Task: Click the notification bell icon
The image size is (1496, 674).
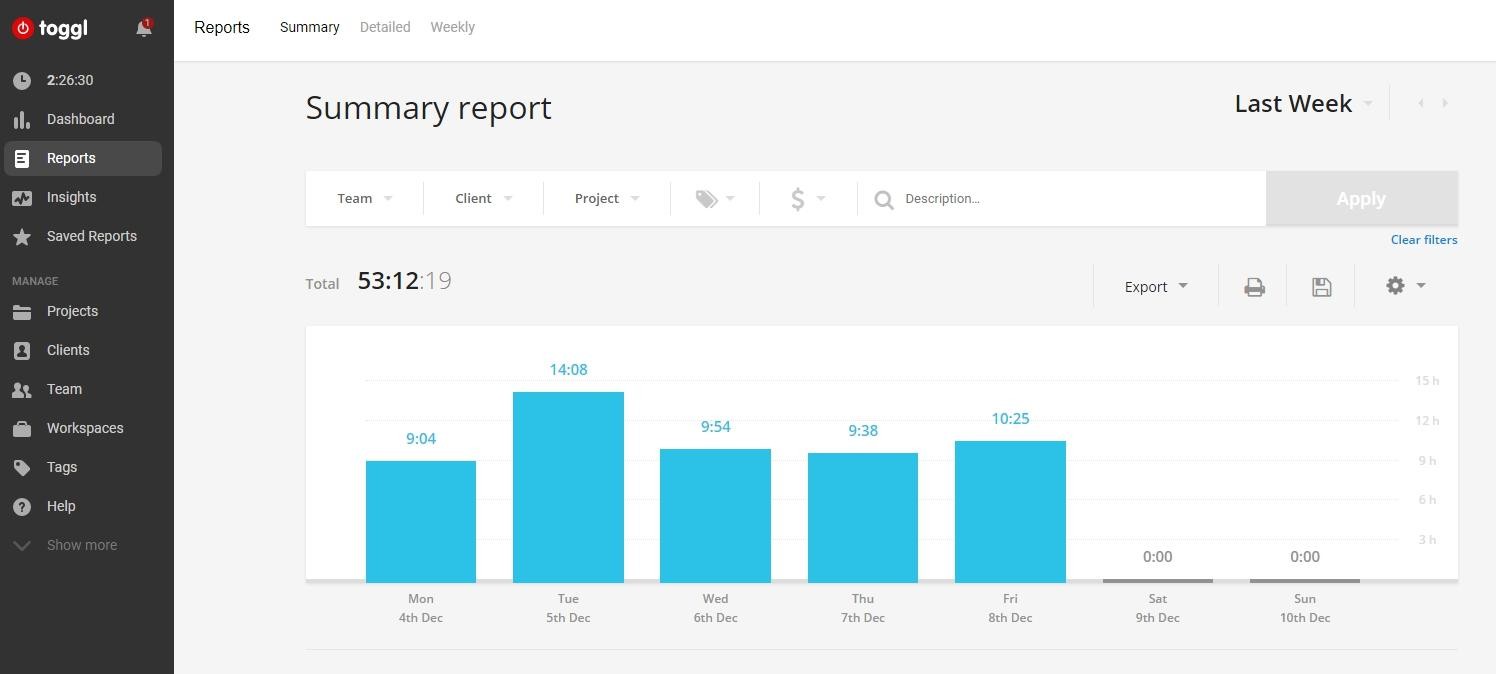Action: click(x=144, y=29)
